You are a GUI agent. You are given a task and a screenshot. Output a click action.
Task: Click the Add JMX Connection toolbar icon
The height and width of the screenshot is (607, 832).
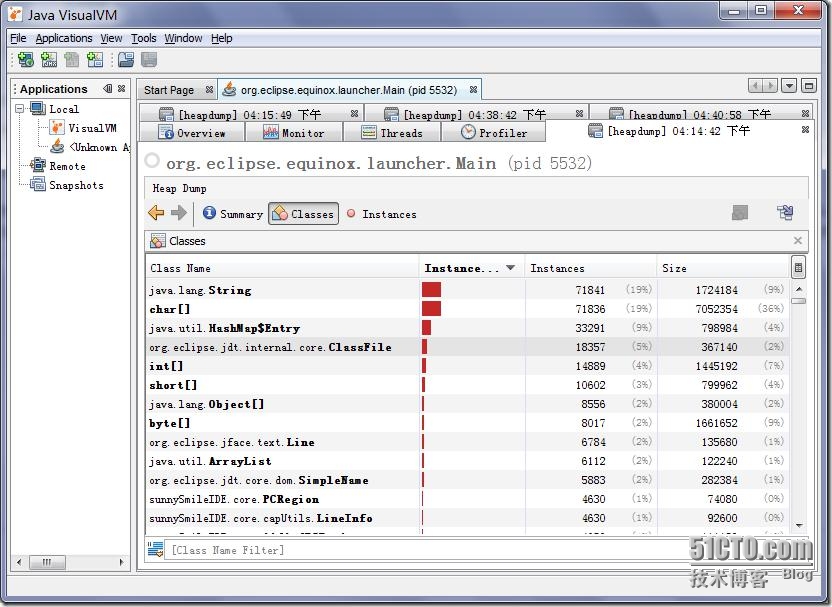[49, 59]
